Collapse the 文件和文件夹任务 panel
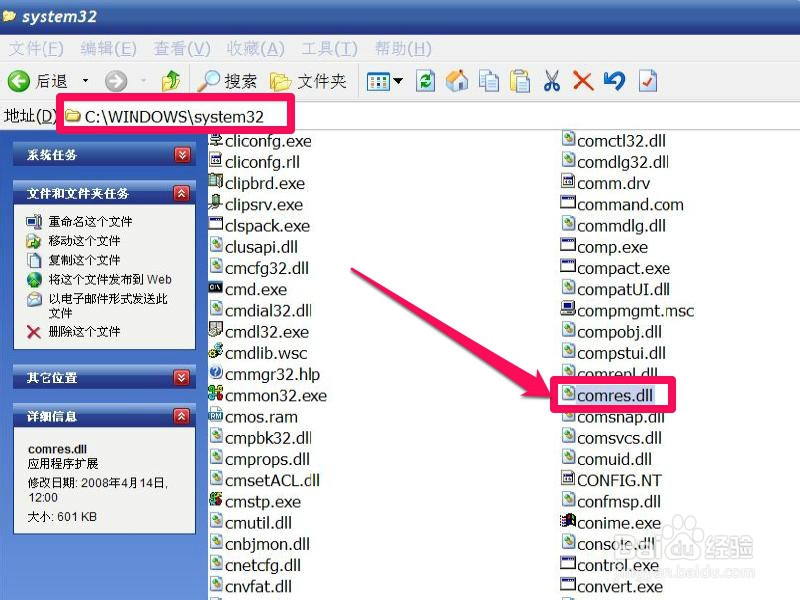The height and width of the screenshot is (600, 800). coord(182,193)
